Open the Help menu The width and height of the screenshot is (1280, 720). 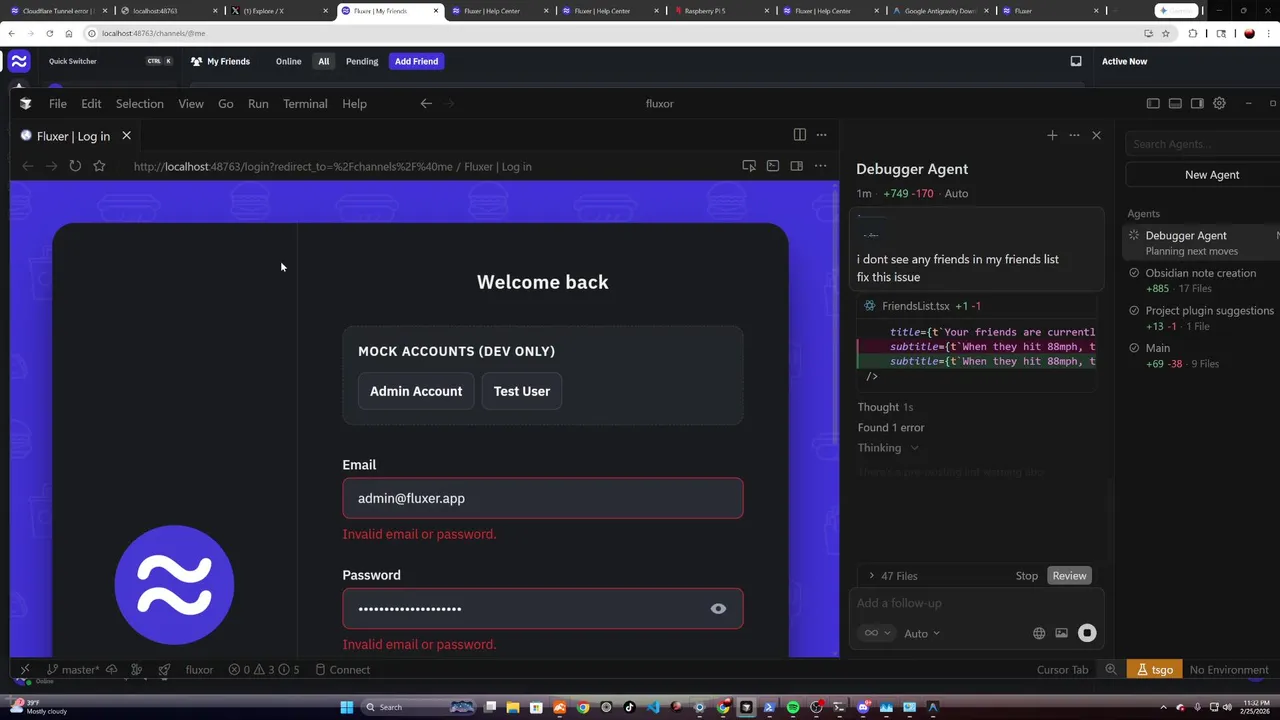point(354,104)
